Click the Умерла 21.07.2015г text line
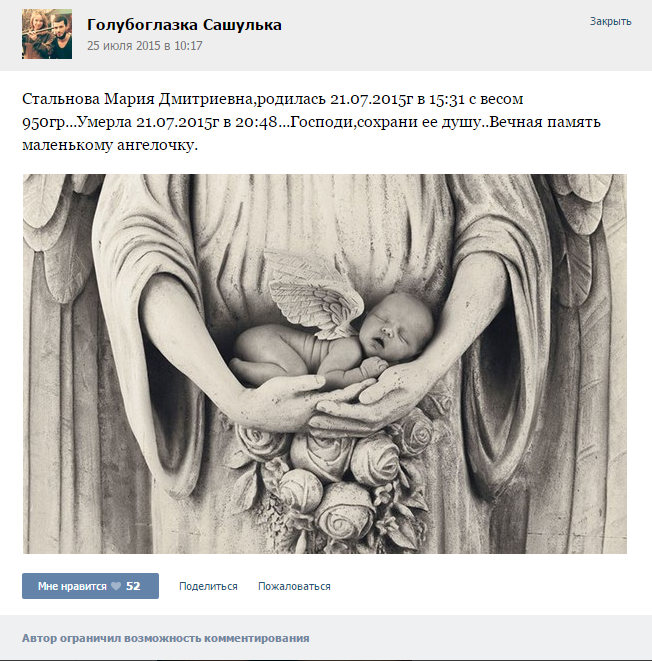Viewport: 652px width, 661px height. click(x=311, y=122)
